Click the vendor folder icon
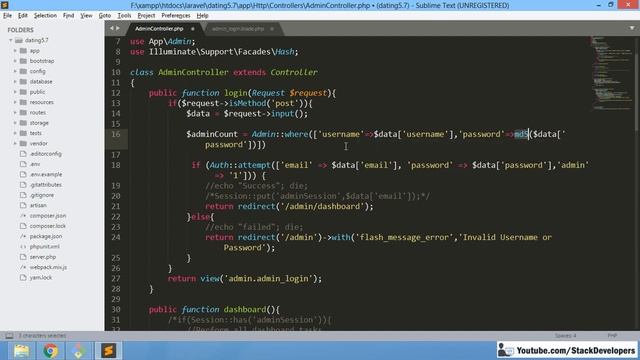 [23, 143]
